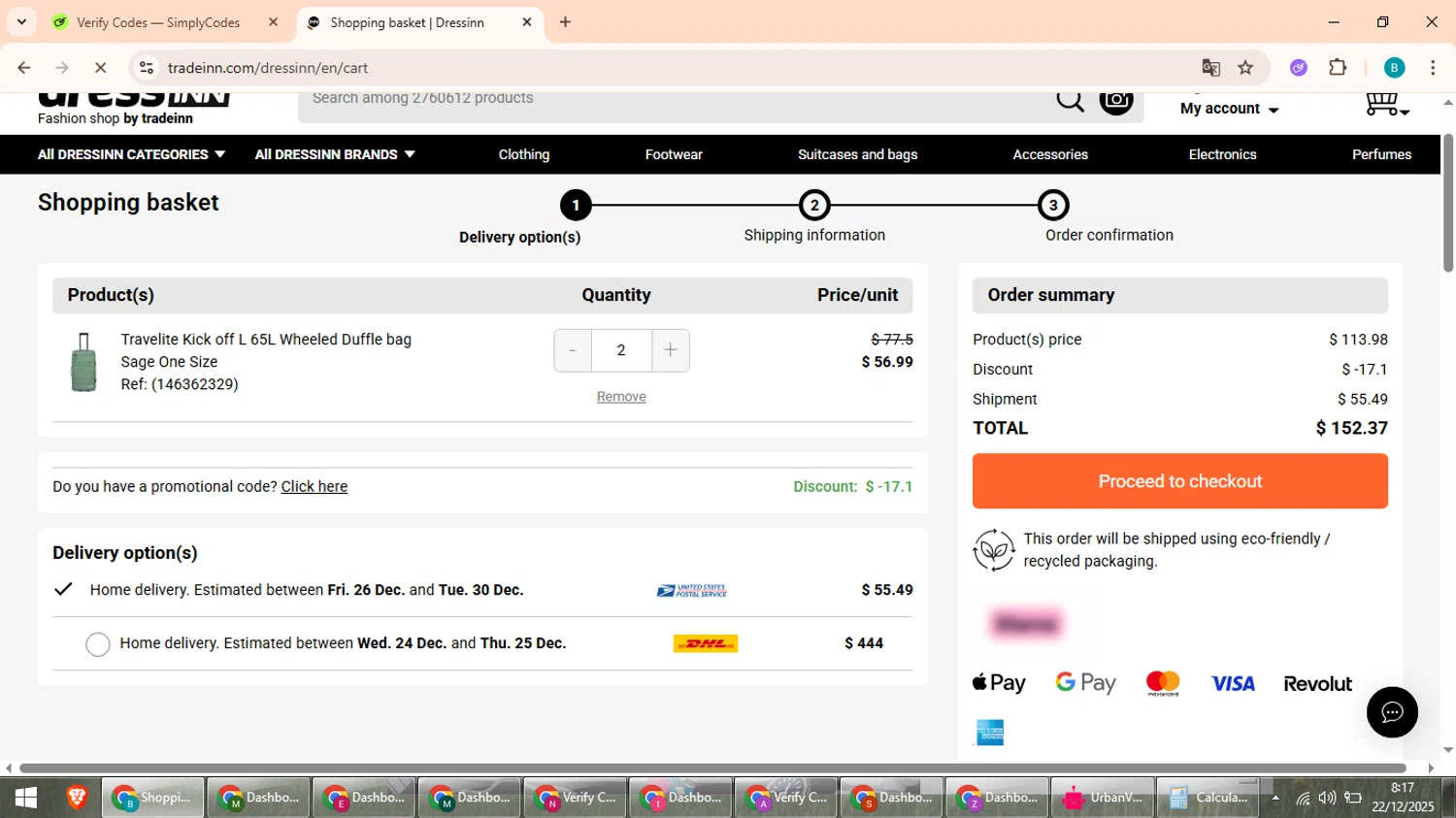This screenshot has height=818, width=1456.
Task: Click step 1 Delivery option(s) marker
Action: pyautogui.click(x=576, y=205)
